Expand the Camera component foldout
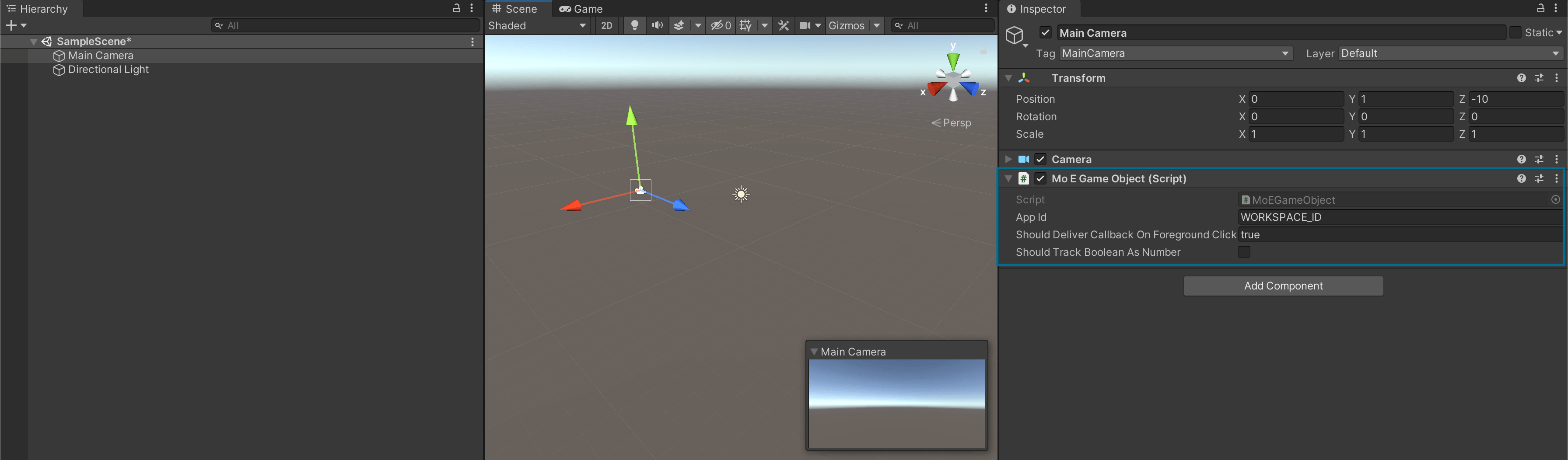 [1008, 160]
